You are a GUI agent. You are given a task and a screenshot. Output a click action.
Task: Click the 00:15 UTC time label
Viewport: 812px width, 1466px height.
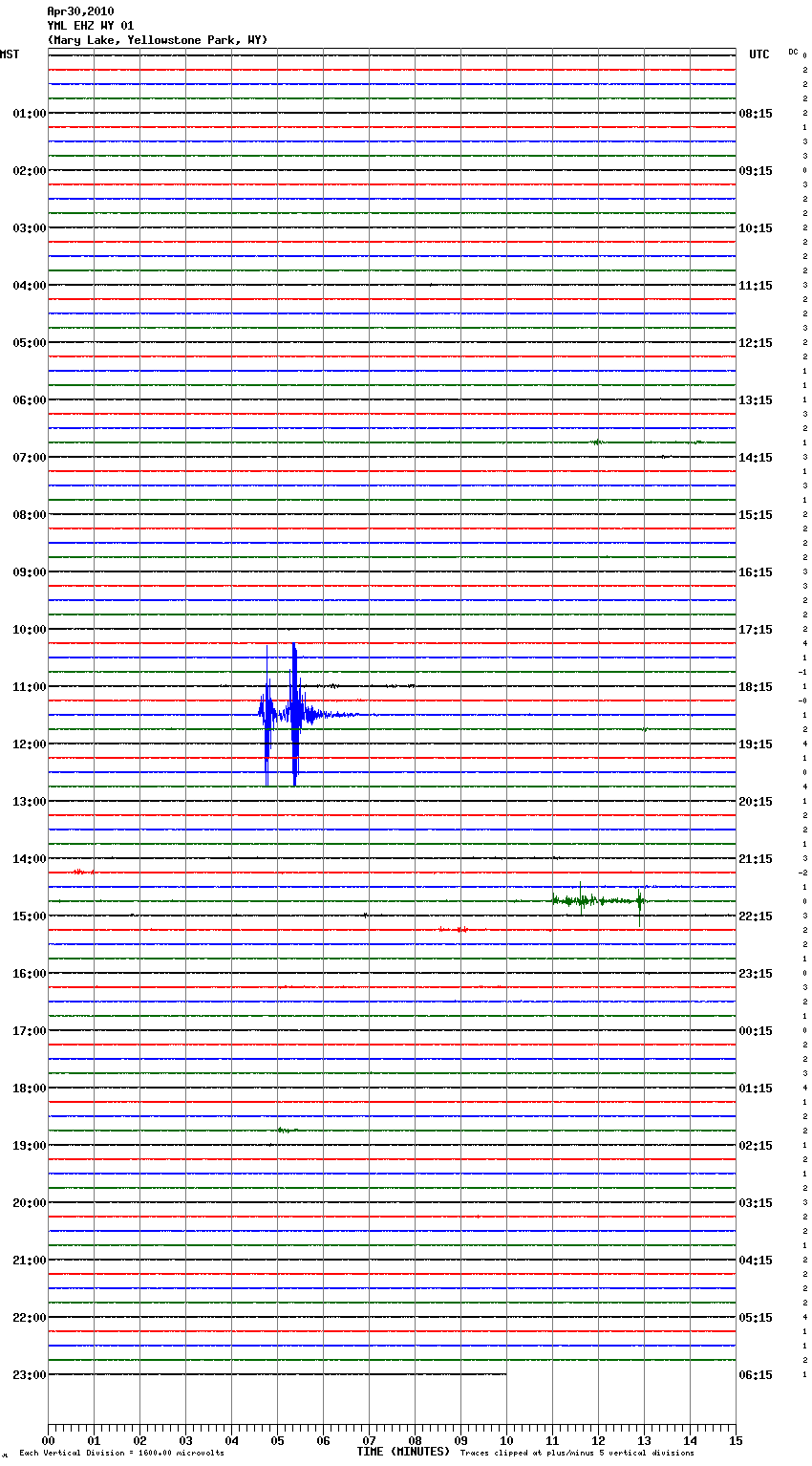point(756,1031)
